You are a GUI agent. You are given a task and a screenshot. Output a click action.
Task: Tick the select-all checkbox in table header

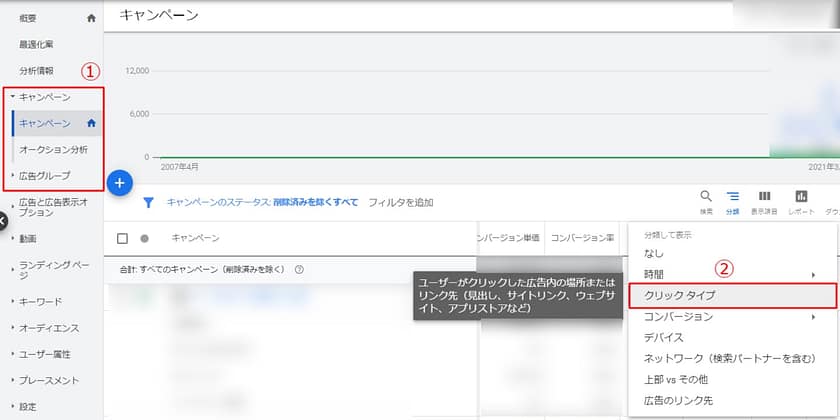click(122, 238)
